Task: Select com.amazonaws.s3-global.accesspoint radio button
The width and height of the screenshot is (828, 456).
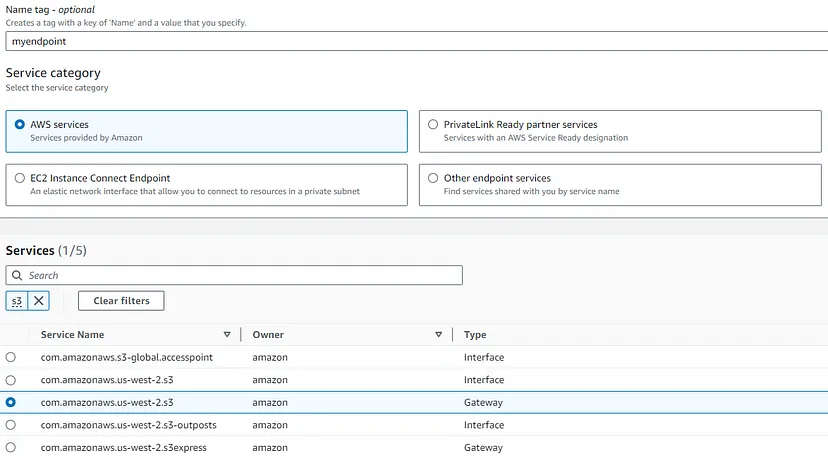Action: 11,357
